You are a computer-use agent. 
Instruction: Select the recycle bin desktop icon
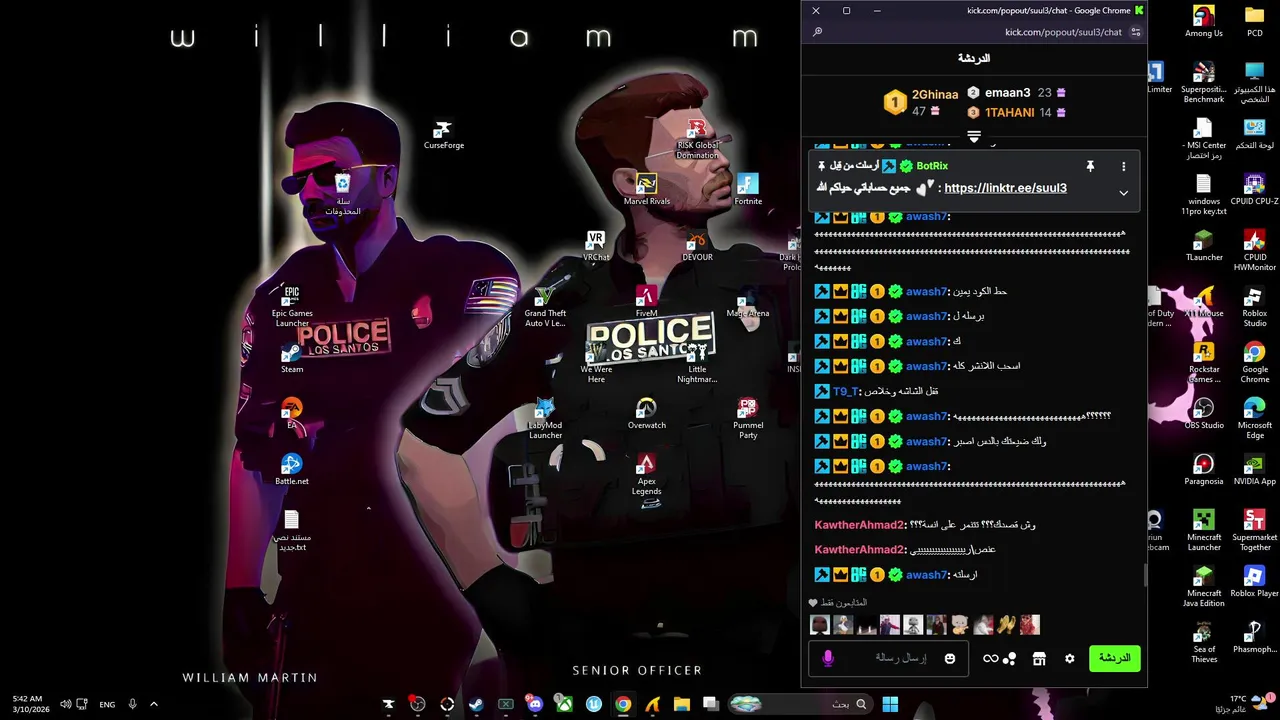343,195
